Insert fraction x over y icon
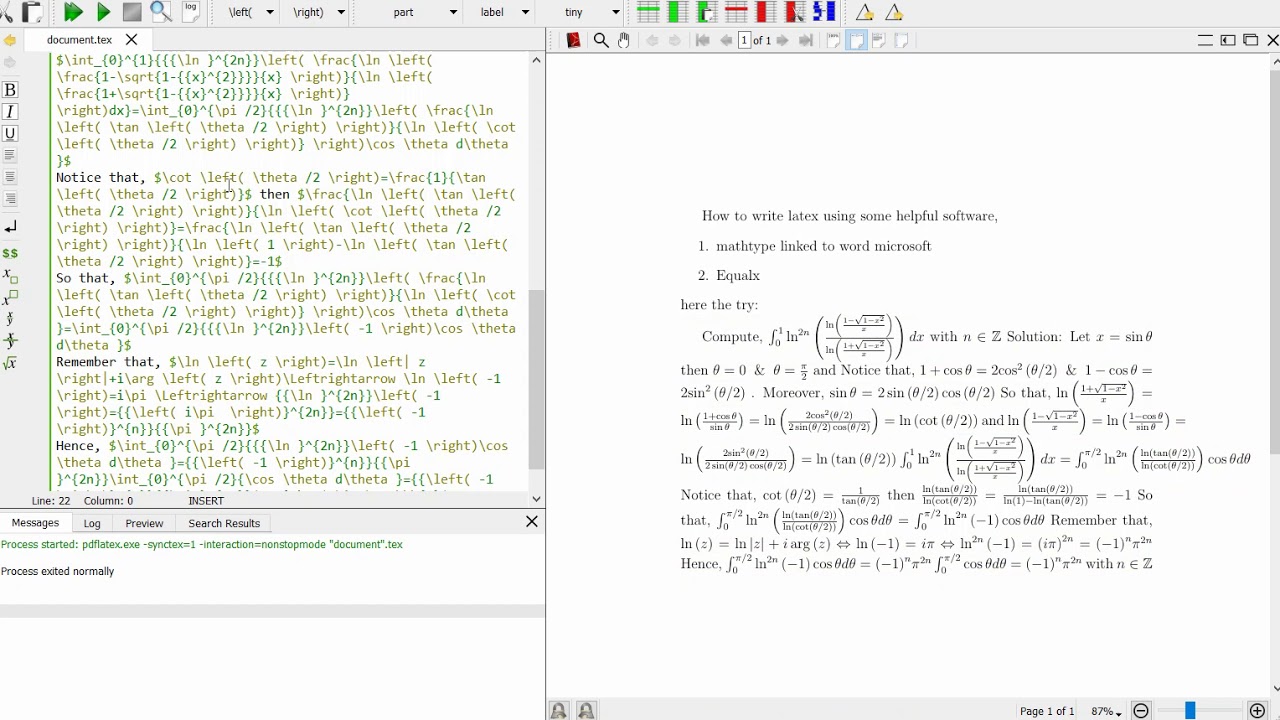Viewport: 1280px width, 720px height. 10,319
